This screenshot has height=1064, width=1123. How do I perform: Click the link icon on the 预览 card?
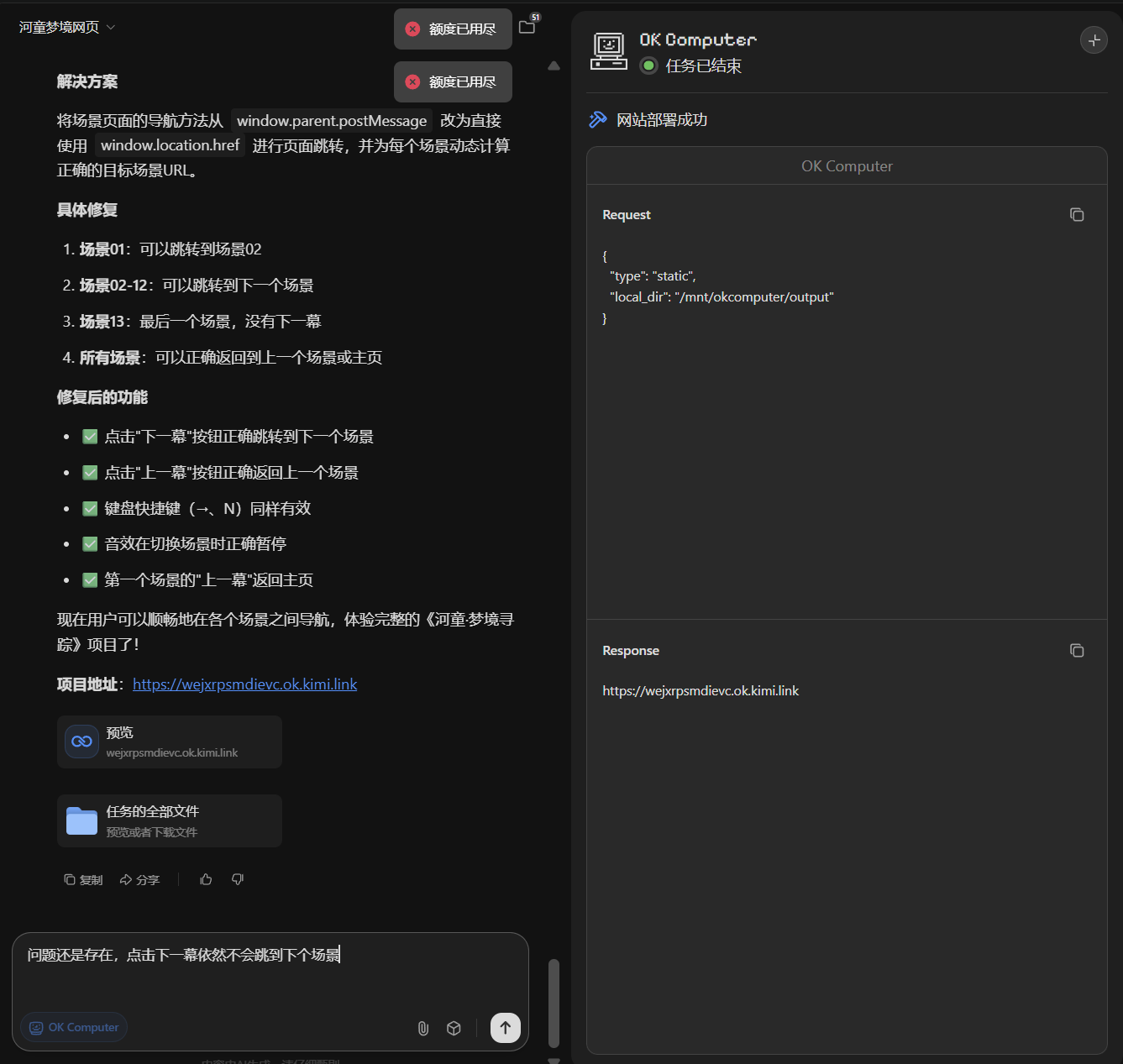[81, 742]
